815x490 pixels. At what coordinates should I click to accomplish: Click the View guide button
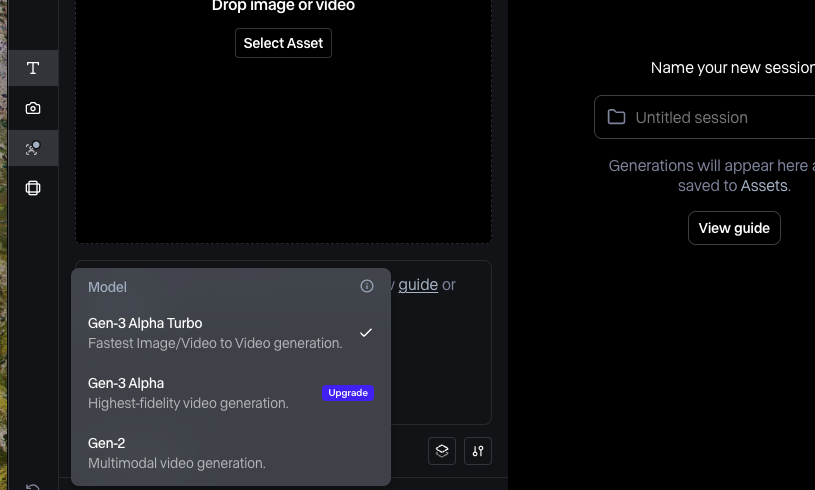coord(734,228)
